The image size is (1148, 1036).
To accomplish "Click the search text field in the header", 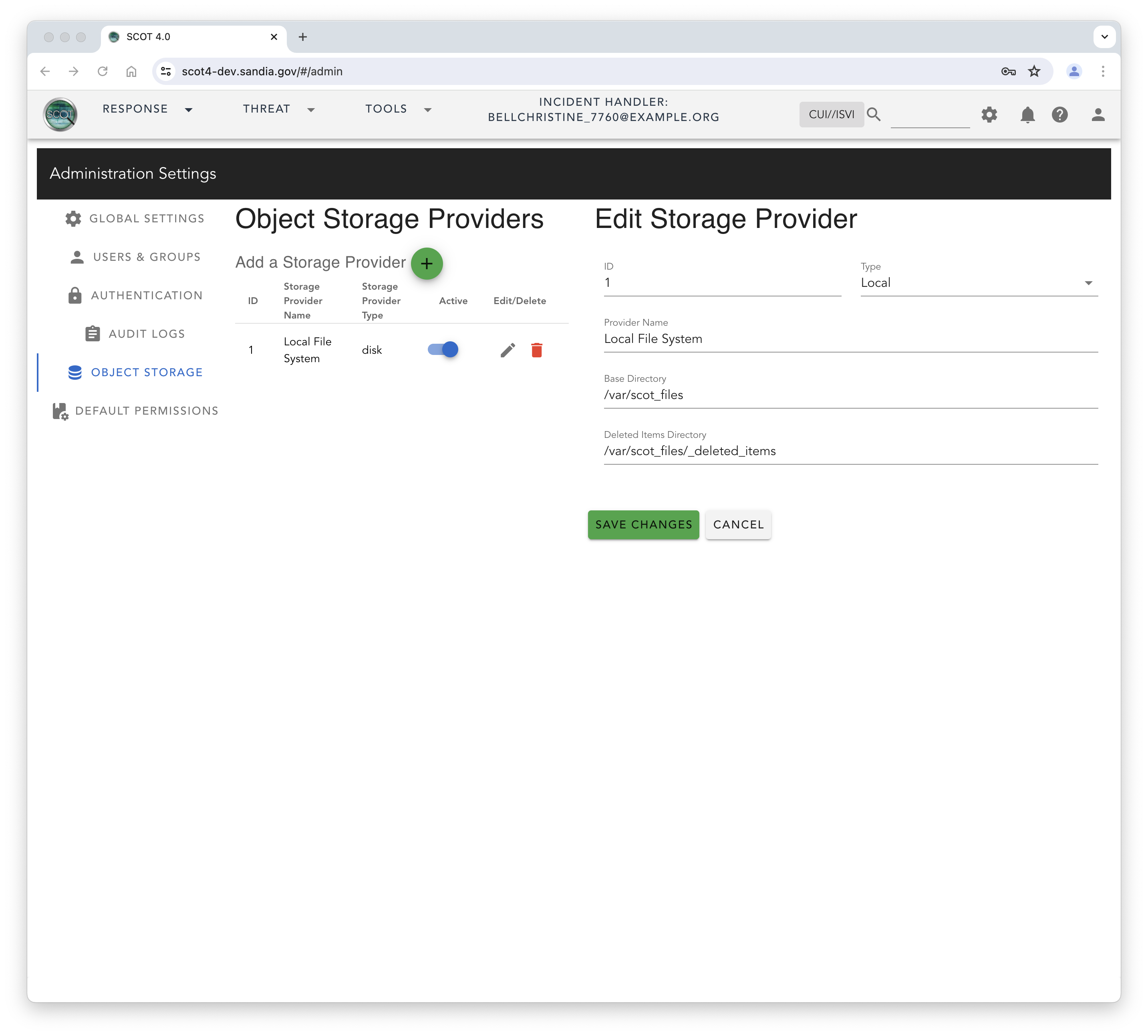I will pos(930,115).
